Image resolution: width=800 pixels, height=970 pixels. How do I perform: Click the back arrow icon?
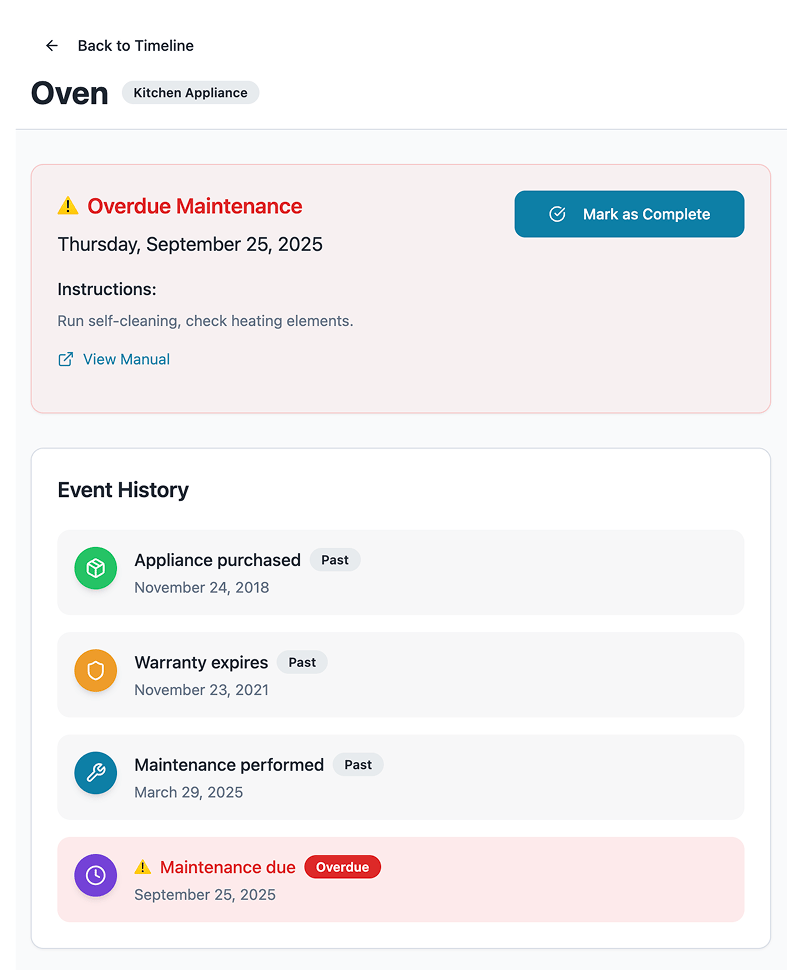pos(52,46)
